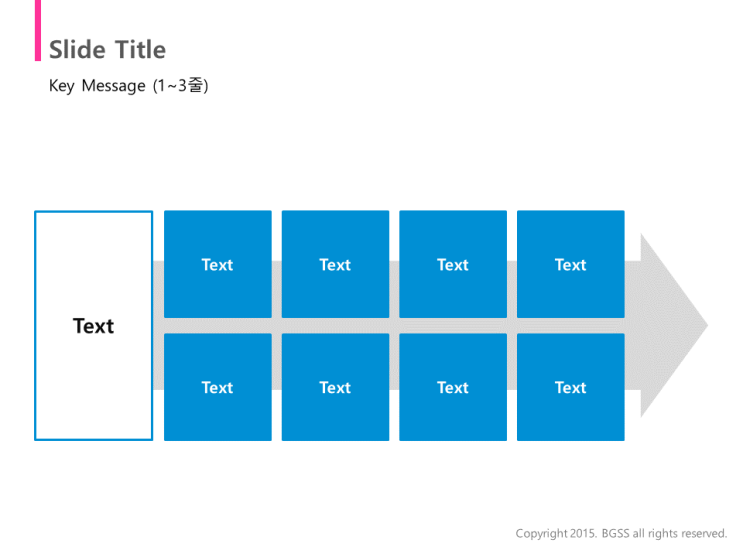Click the fourth blue Text box in top row
This screenshot has width=743, height=557.
[571, 264]
